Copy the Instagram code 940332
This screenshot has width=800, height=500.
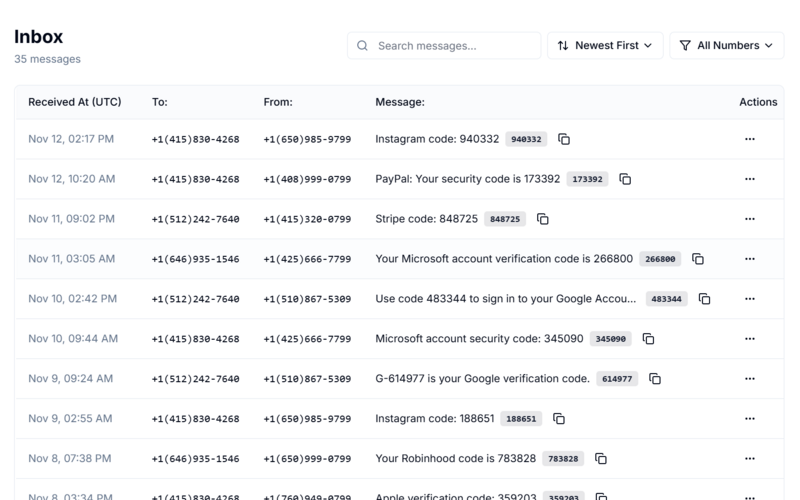(x=564, y=139)
